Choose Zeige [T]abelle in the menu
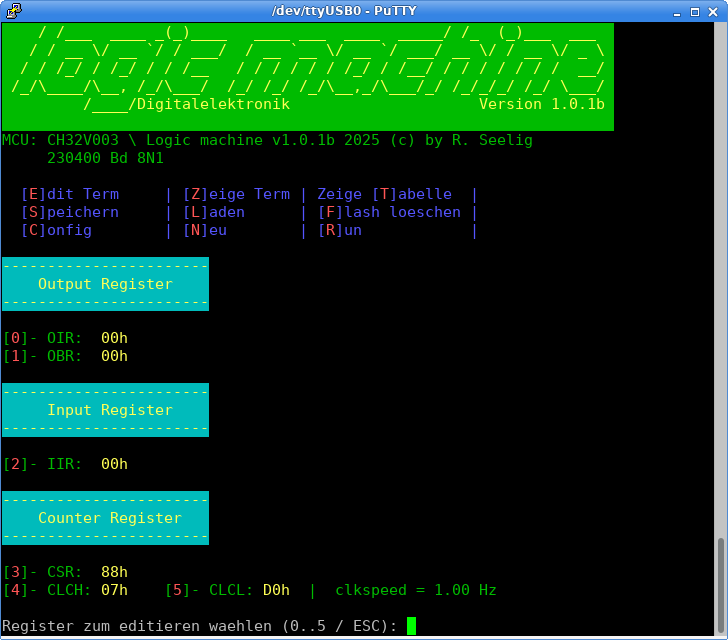This screenshot has height=640, width=728. [x=384, y=194]
